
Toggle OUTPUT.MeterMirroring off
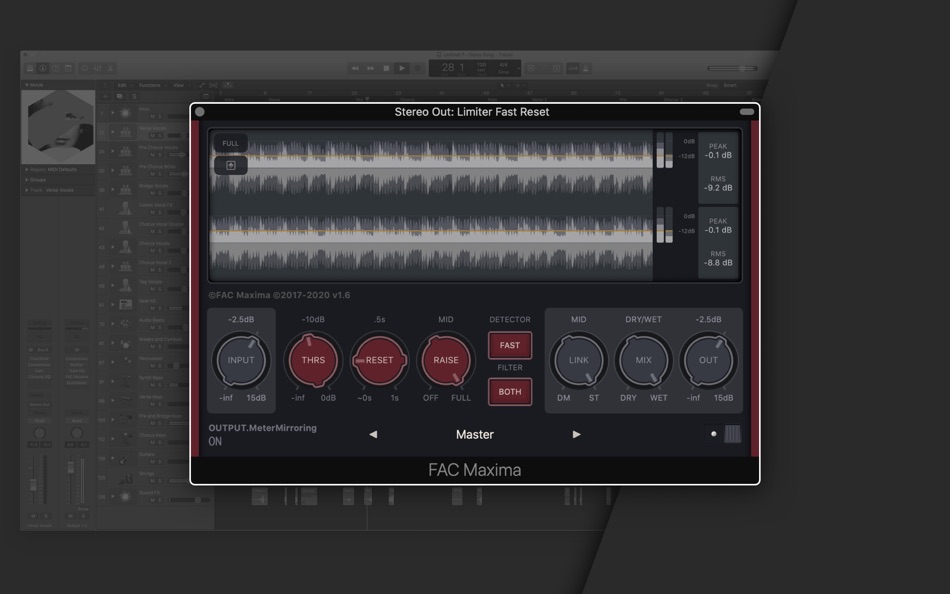[x=214, y=440]
